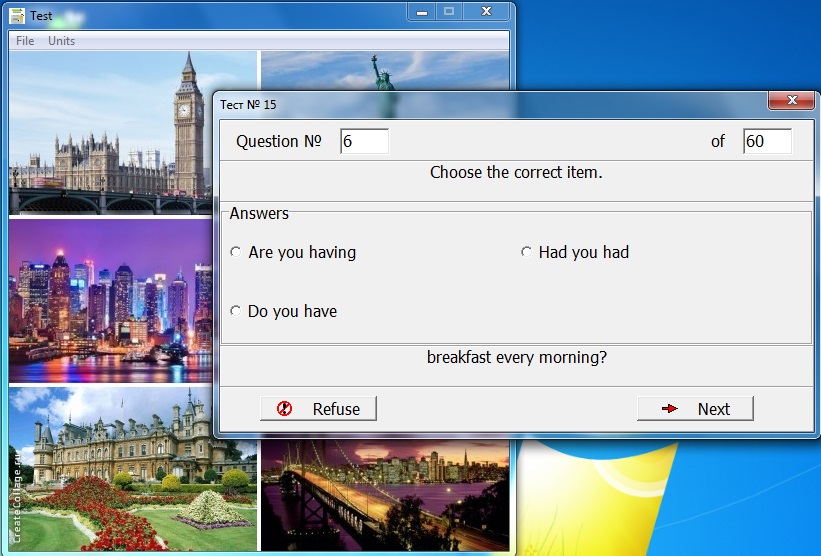Click the "Question №" label
Viewport: 821px width, 556px height.
click(279, 141)
